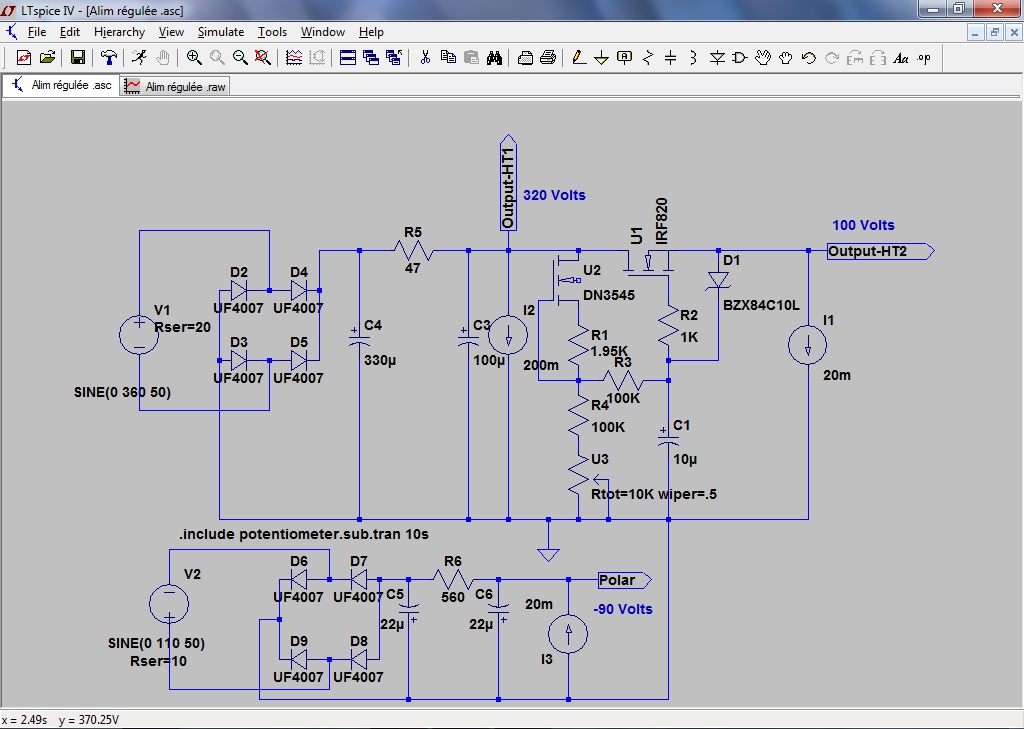Screen dimensions: 1024x729
Task: Select the SPICE directive .op tool
Action: click(923, 58)
